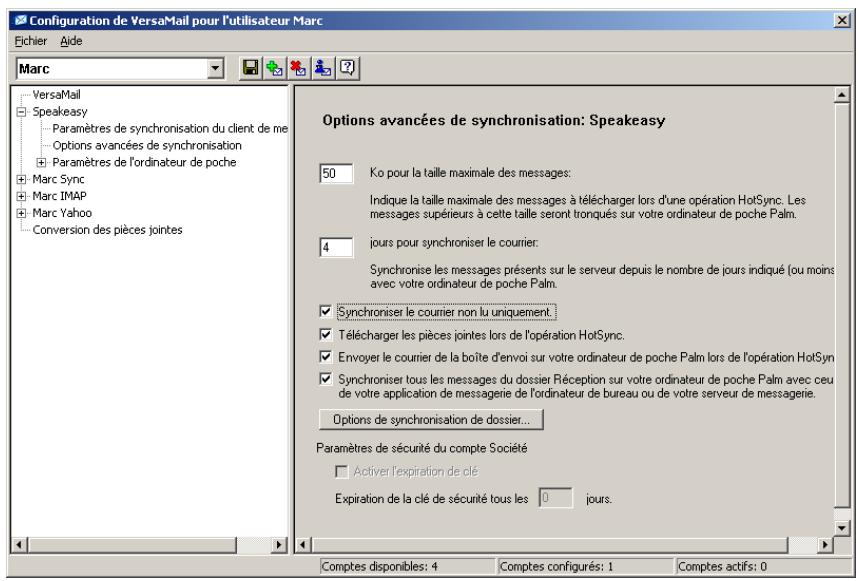Click the delete mail account icon

tap(299, 68)
